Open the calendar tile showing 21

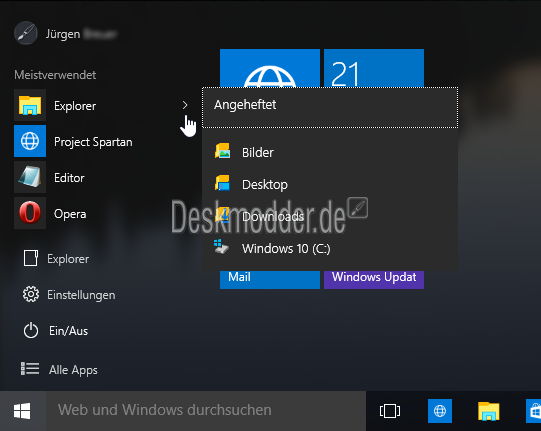(x=374, y=68)
